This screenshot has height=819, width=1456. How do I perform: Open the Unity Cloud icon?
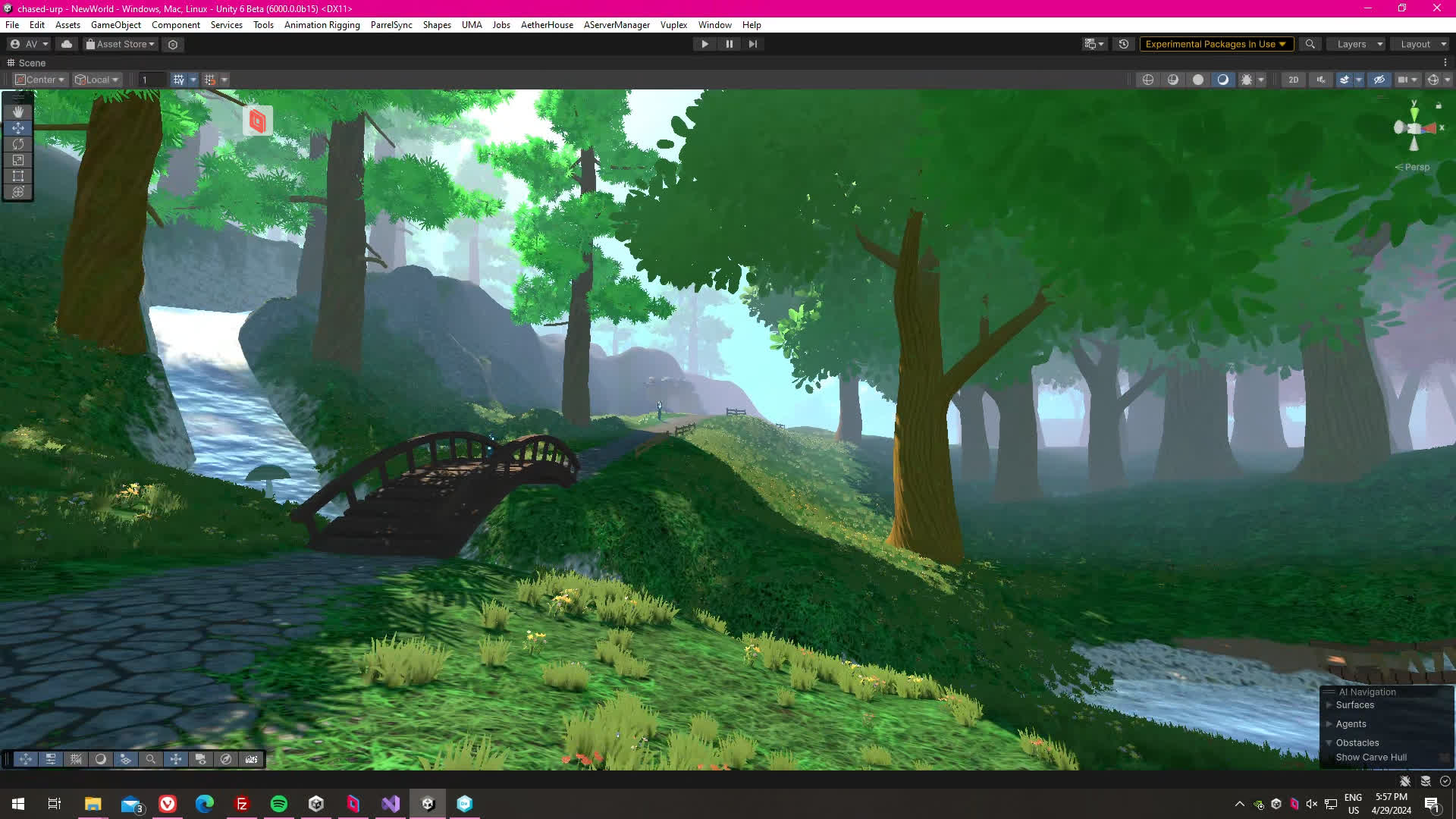(67, 44)
